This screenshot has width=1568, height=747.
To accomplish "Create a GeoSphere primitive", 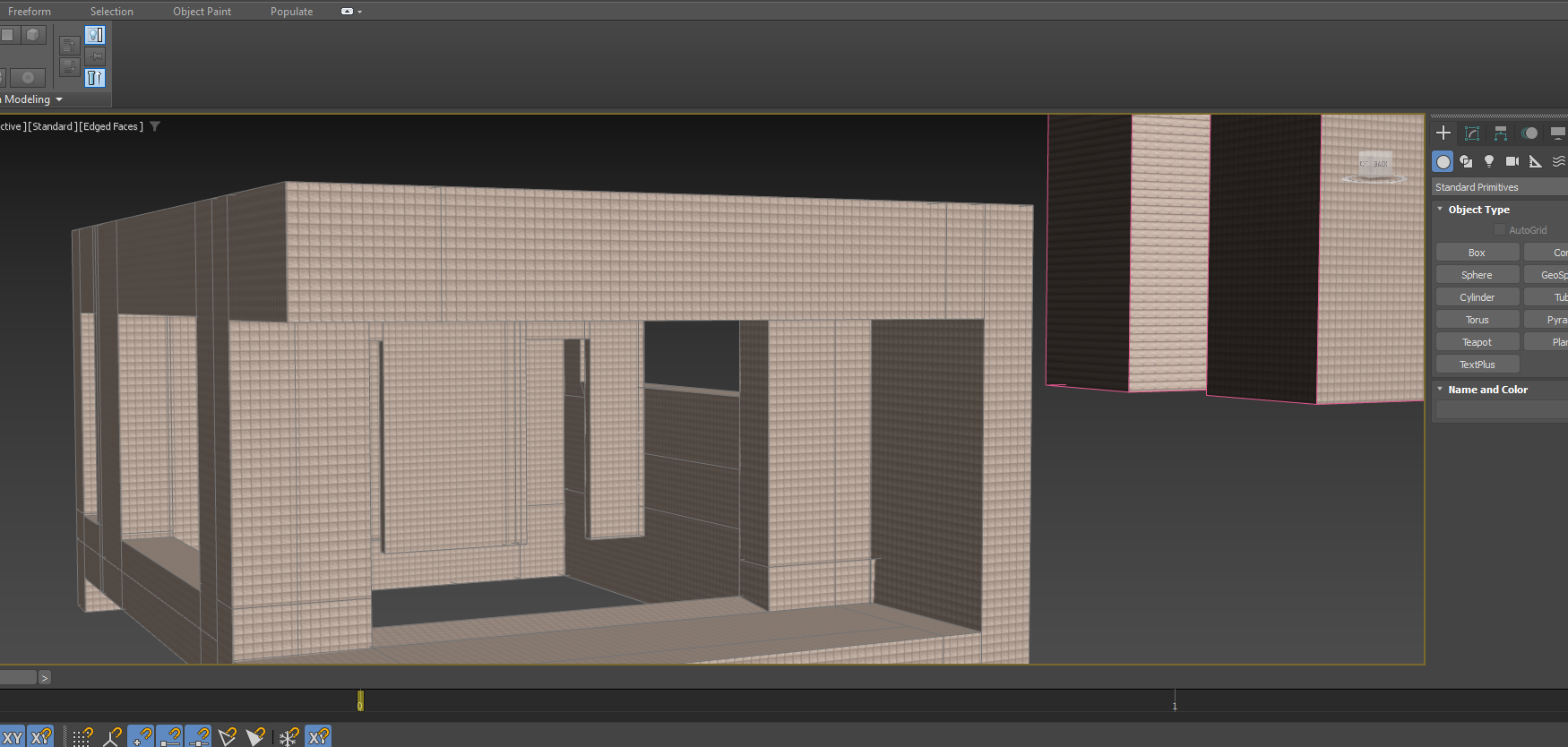I will 1546,275.
